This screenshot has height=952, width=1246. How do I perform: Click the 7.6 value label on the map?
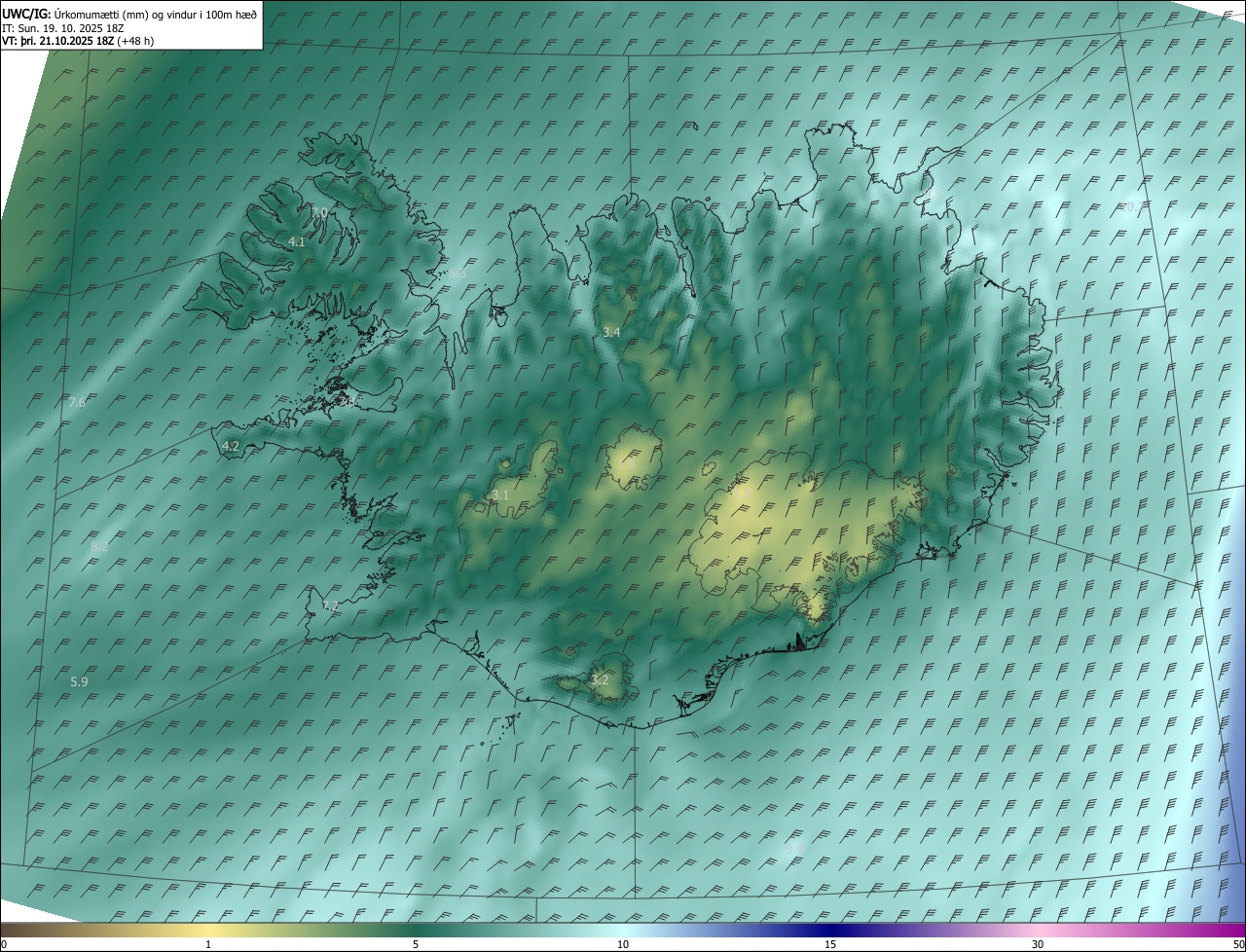pyautogui.click(x=78, y=402)
